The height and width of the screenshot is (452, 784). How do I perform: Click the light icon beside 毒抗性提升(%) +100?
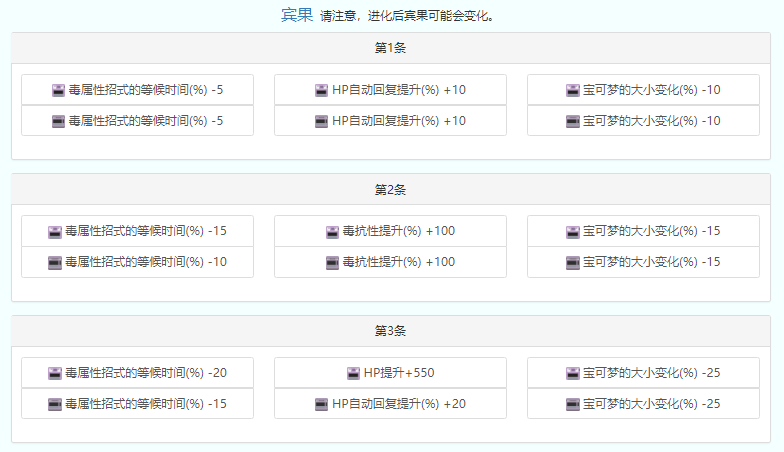pos(333,231)
